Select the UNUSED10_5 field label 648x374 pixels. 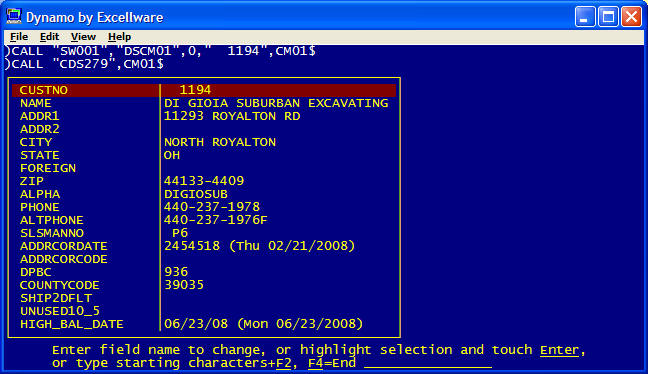60,311
